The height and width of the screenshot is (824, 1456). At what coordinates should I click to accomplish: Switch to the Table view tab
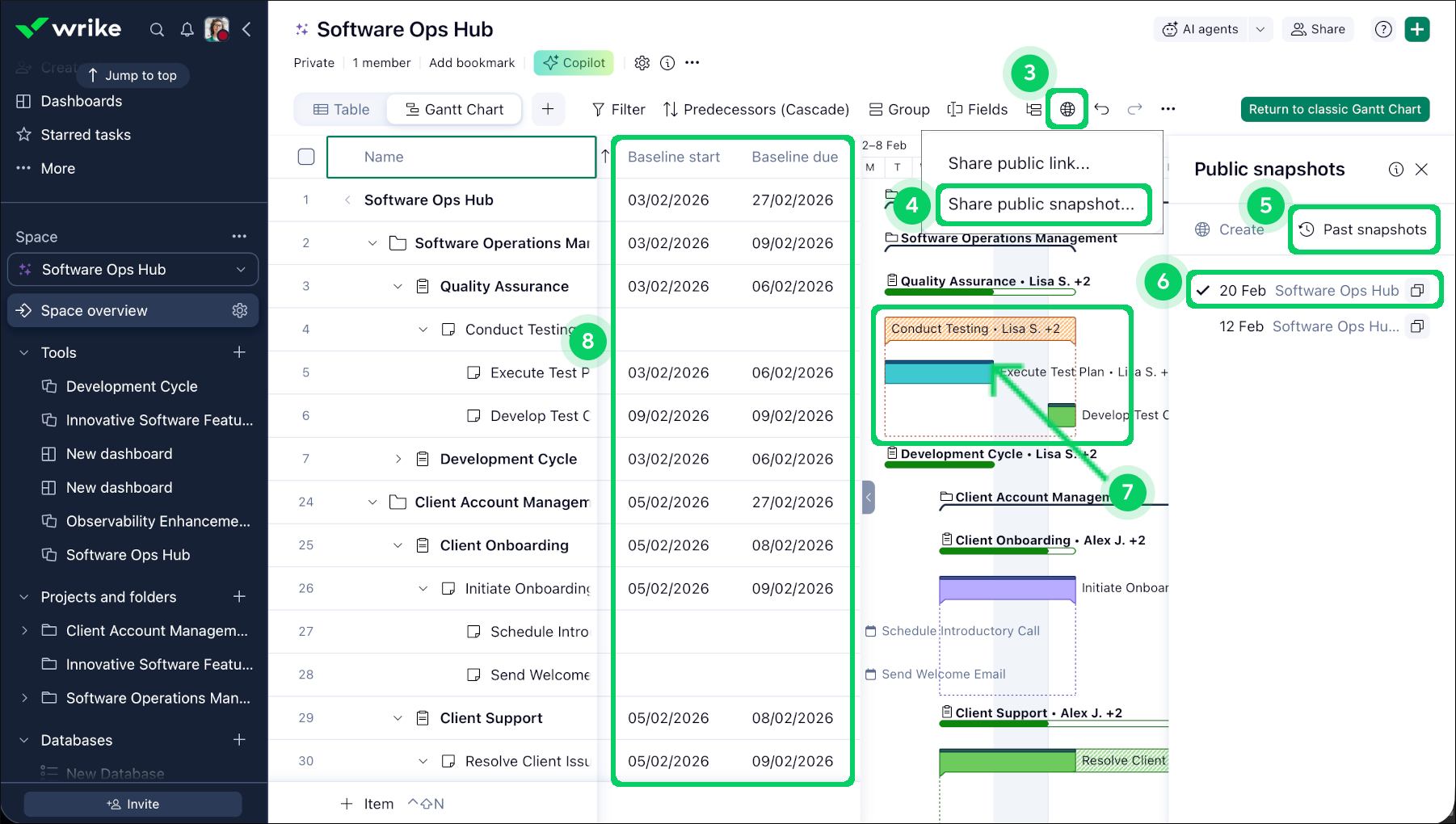click(x=341, y=109)
